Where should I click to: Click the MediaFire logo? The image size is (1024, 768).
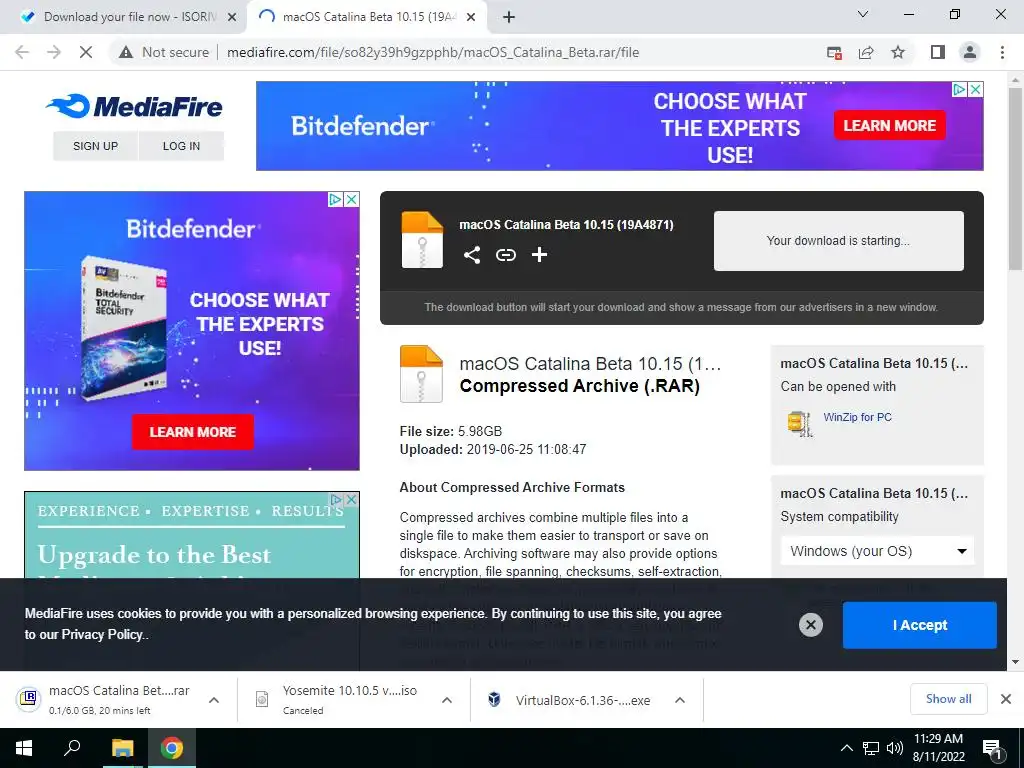(x=134, y=106)
